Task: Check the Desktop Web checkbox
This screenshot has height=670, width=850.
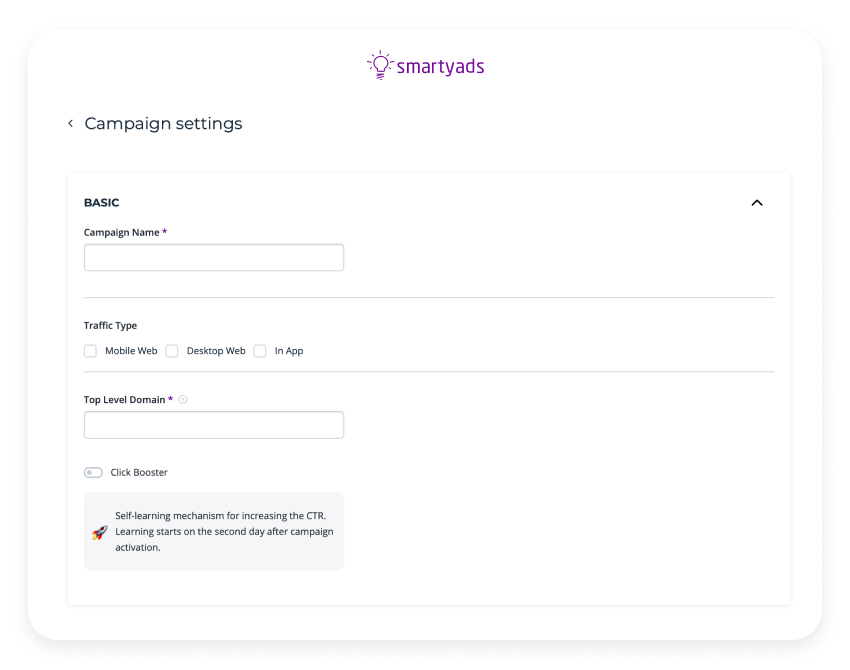Action: click(x=172, y=351)
